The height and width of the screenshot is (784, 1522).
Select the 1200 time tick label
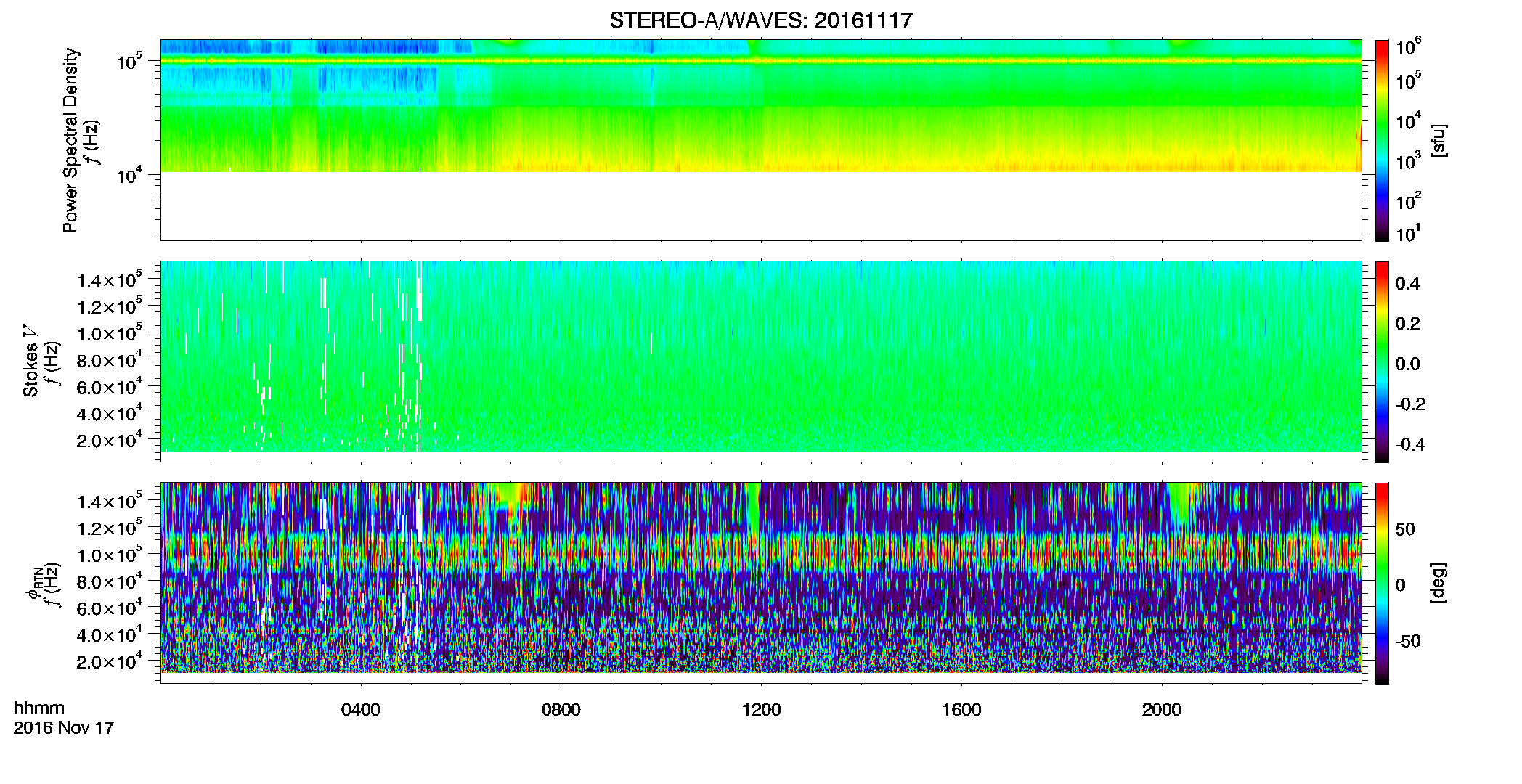click(761, 710)
